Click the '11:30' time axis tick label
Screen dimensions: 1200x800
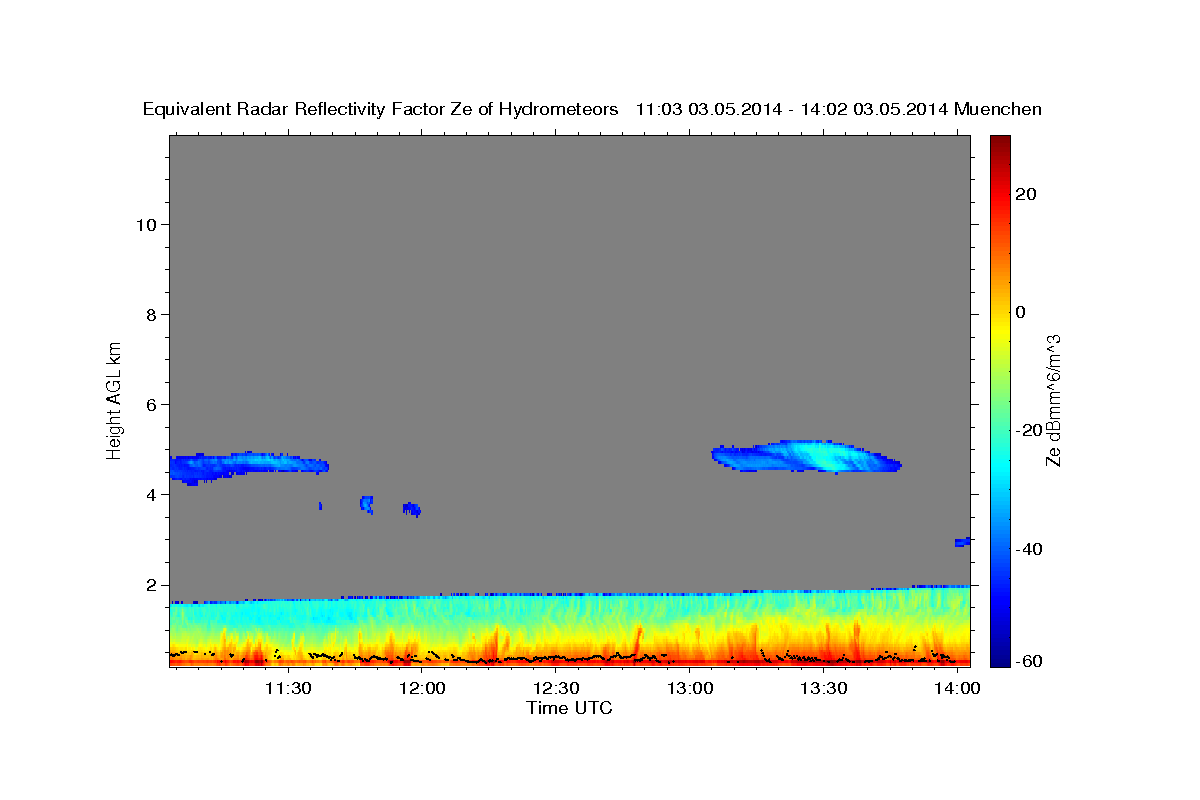coord(289,689)
